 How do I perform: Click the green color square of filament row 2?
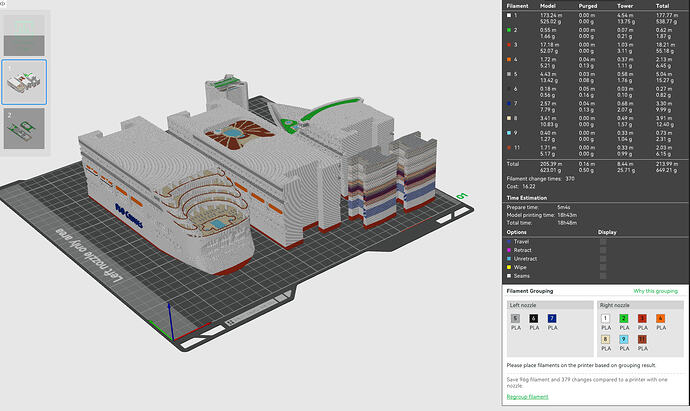(509, 30)
